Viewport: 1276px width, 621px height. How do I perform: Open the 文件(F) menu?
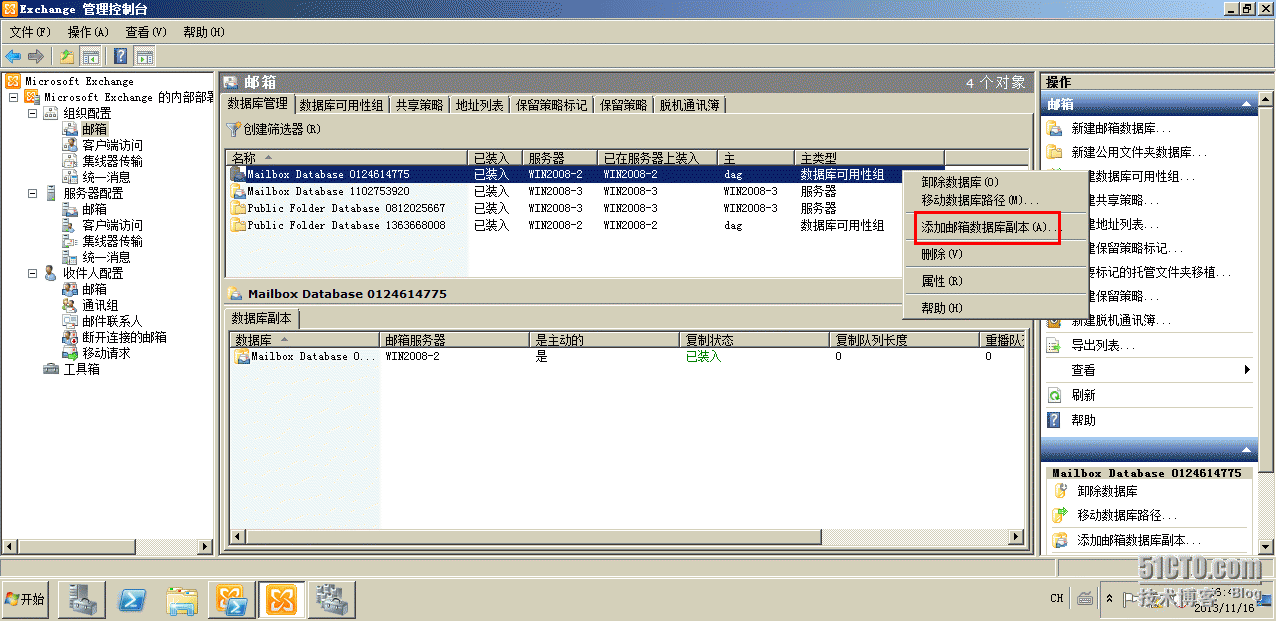pyautogui.click(x=30, y=32)
